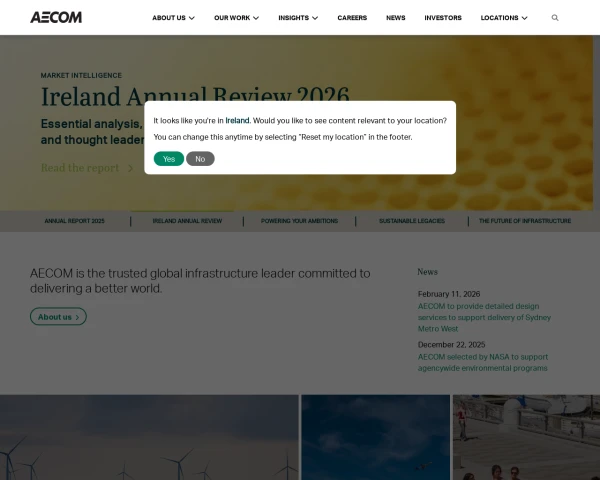Open the Insights dropdown menu

(x=298, y=18)
